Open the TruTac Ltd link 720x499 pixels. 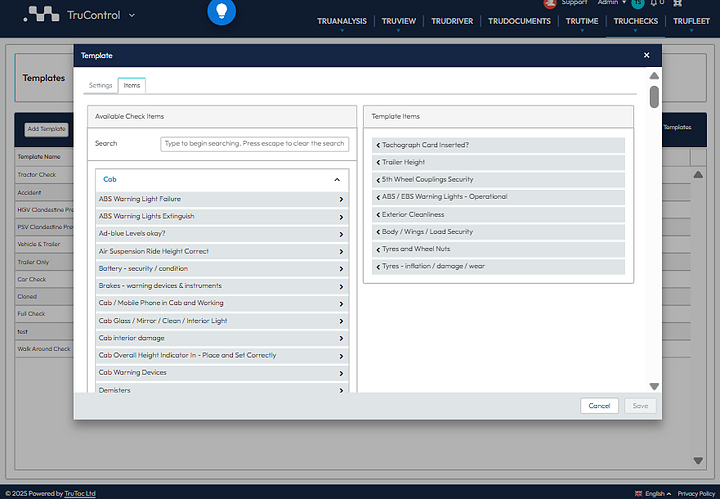pyautogui.click(x=80, y=493)
